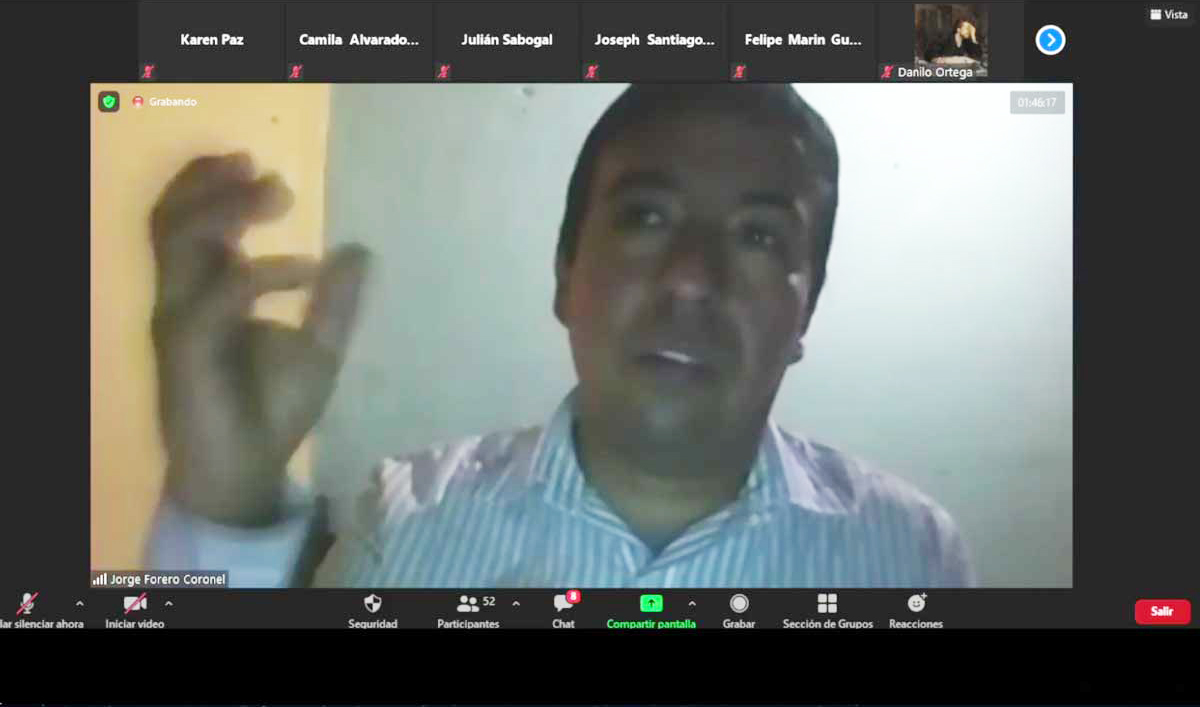1200x707 pixels.
Task: Toggle microphone mute in the toolbar
Action: pos(27,604)
